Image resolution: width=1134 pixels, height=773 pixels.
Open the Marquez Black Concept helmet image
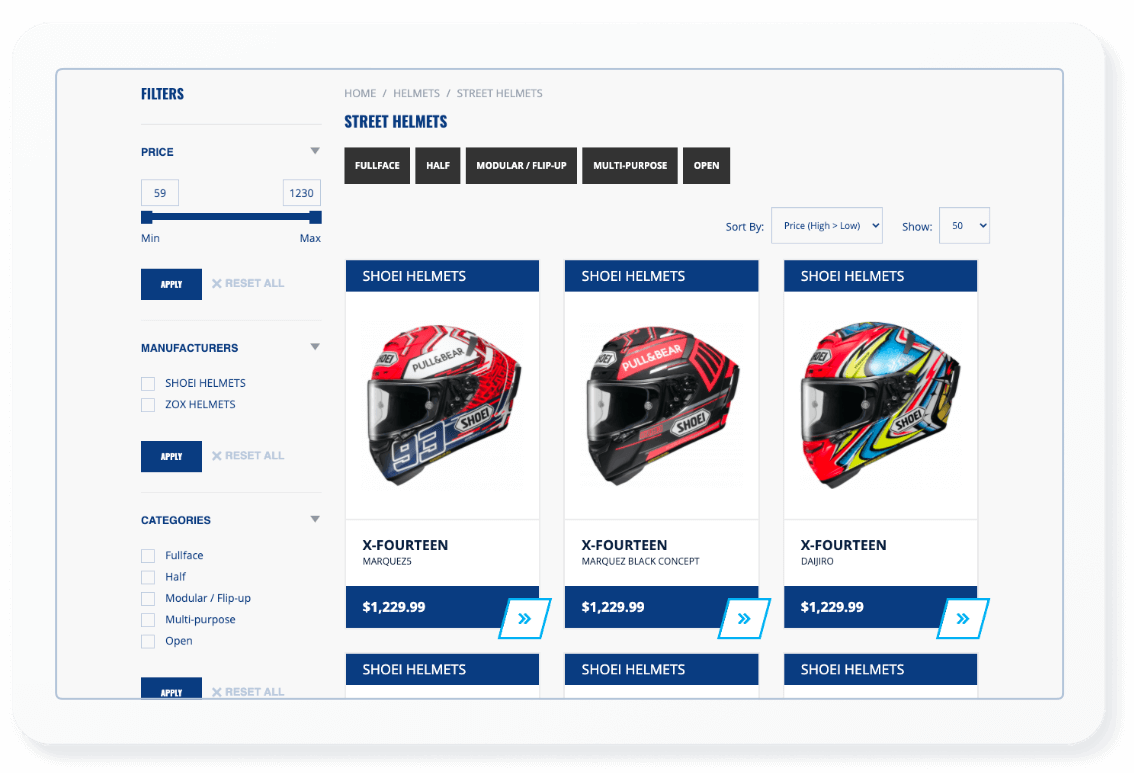pos(662,405)
